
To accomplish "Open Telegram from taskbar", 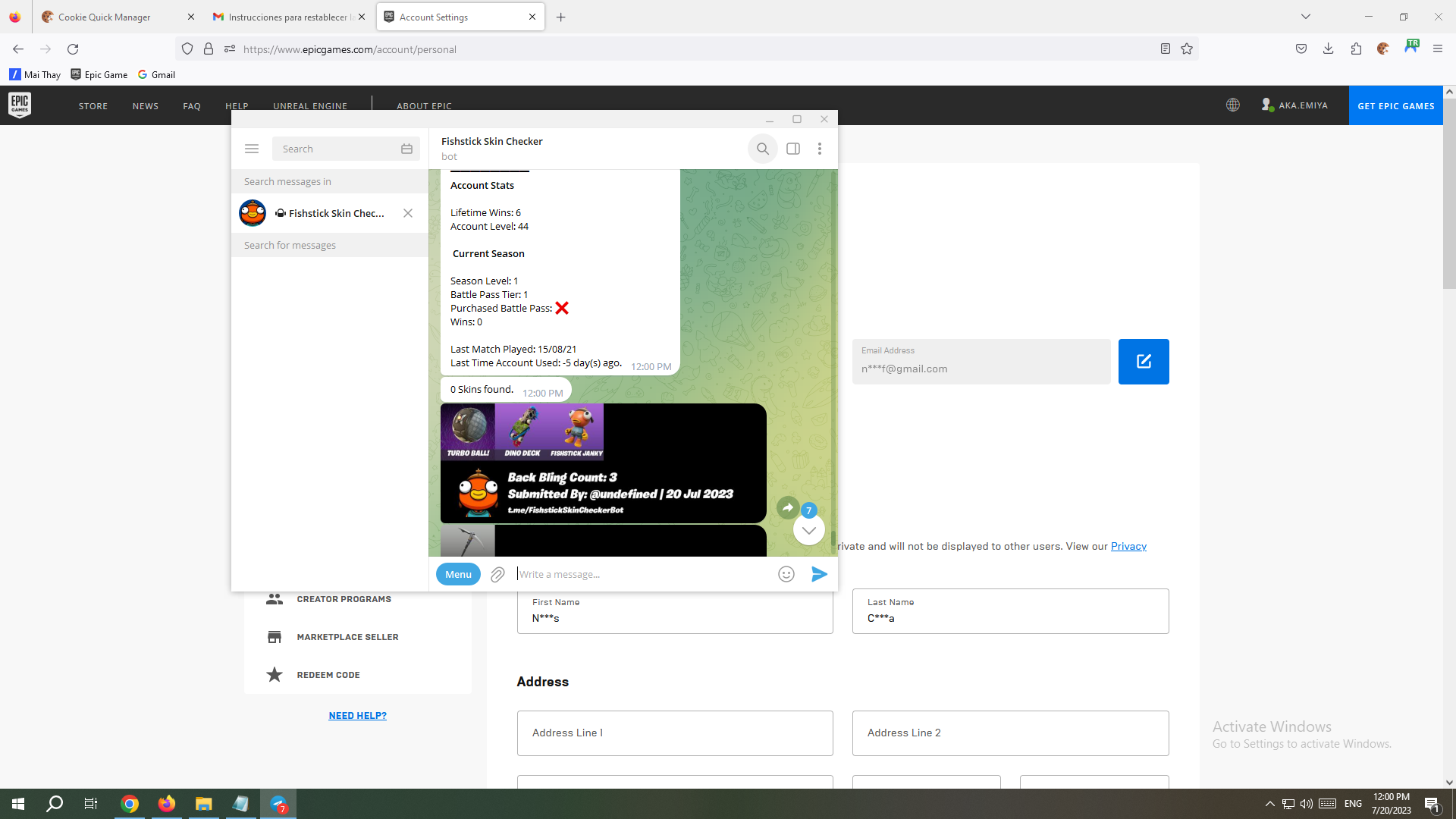I will pos(278,804).
